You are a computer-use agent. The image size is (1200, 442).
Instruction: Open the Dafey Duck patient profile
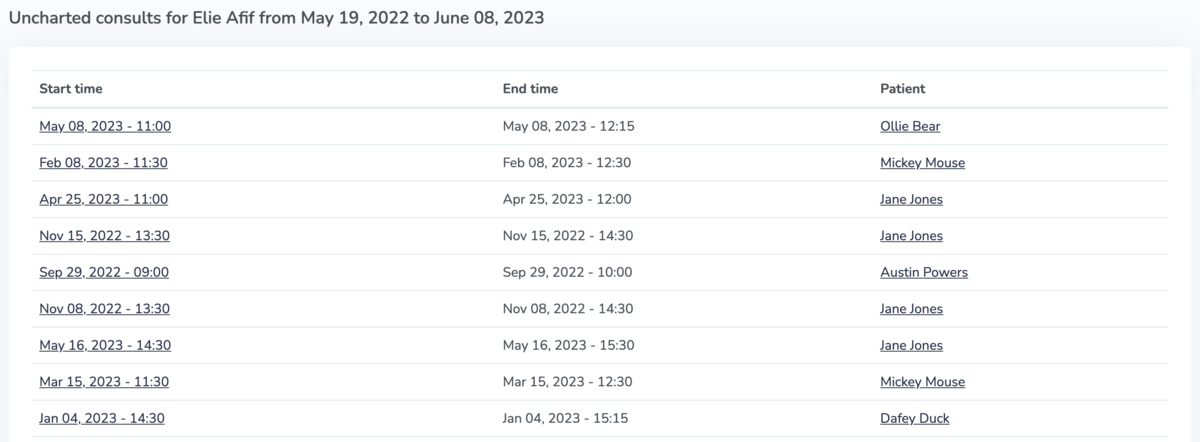tap(915, 419)
